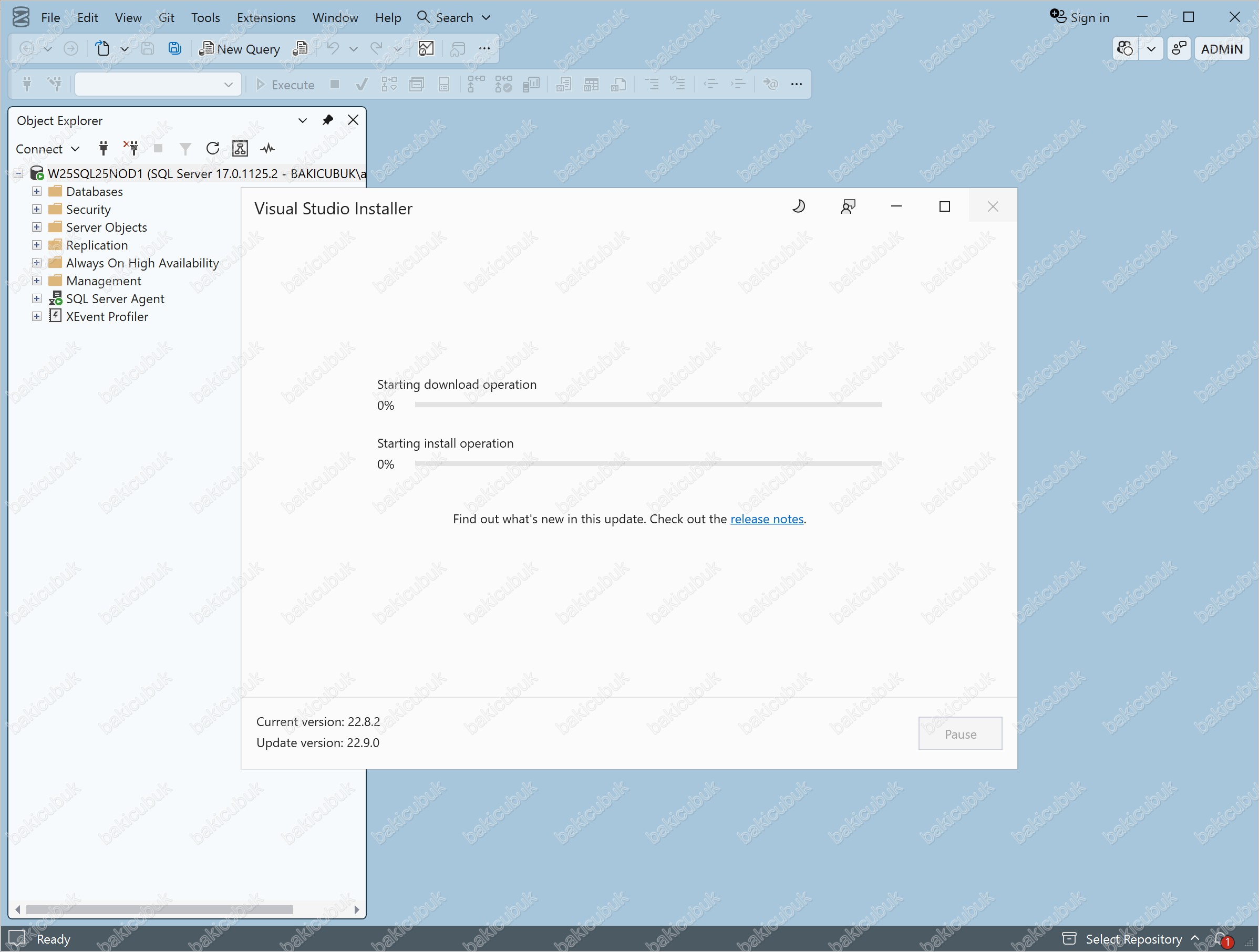This screenshot has width=1259, height=952.
Task: Open the Extensions menu
Action: coord(266,18)
